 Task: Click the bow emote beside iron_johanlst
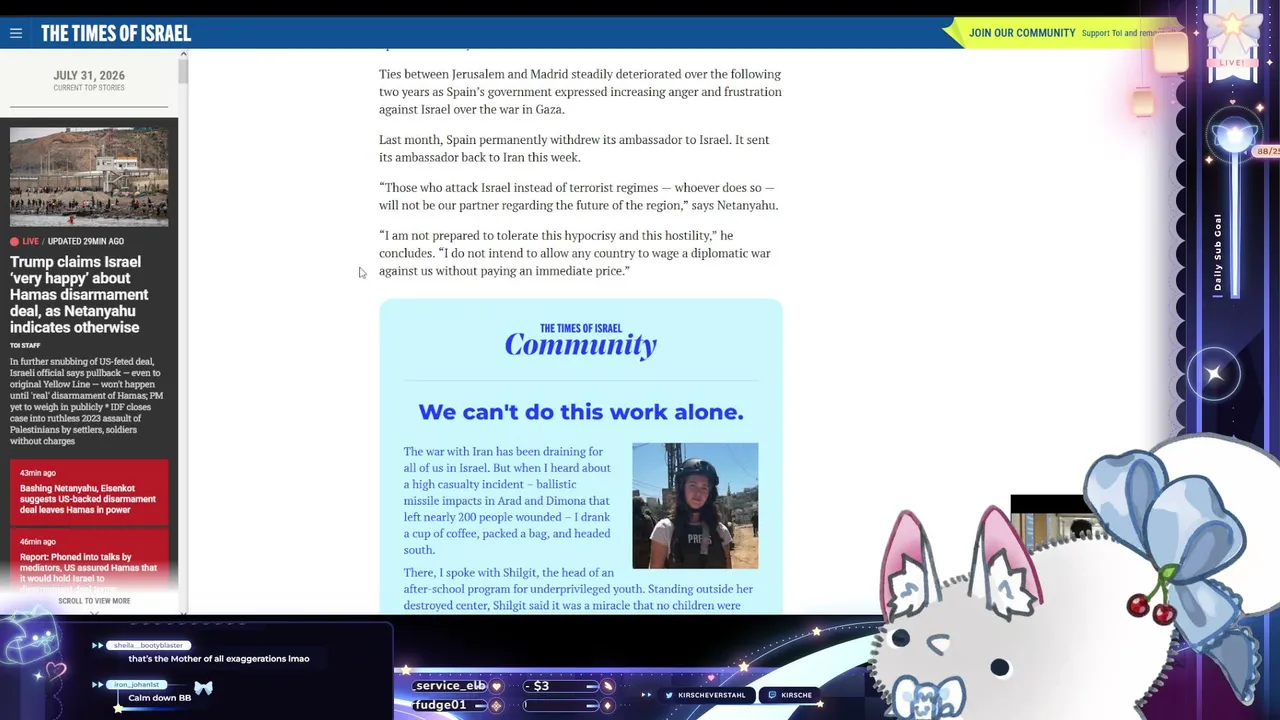[204, 688]
